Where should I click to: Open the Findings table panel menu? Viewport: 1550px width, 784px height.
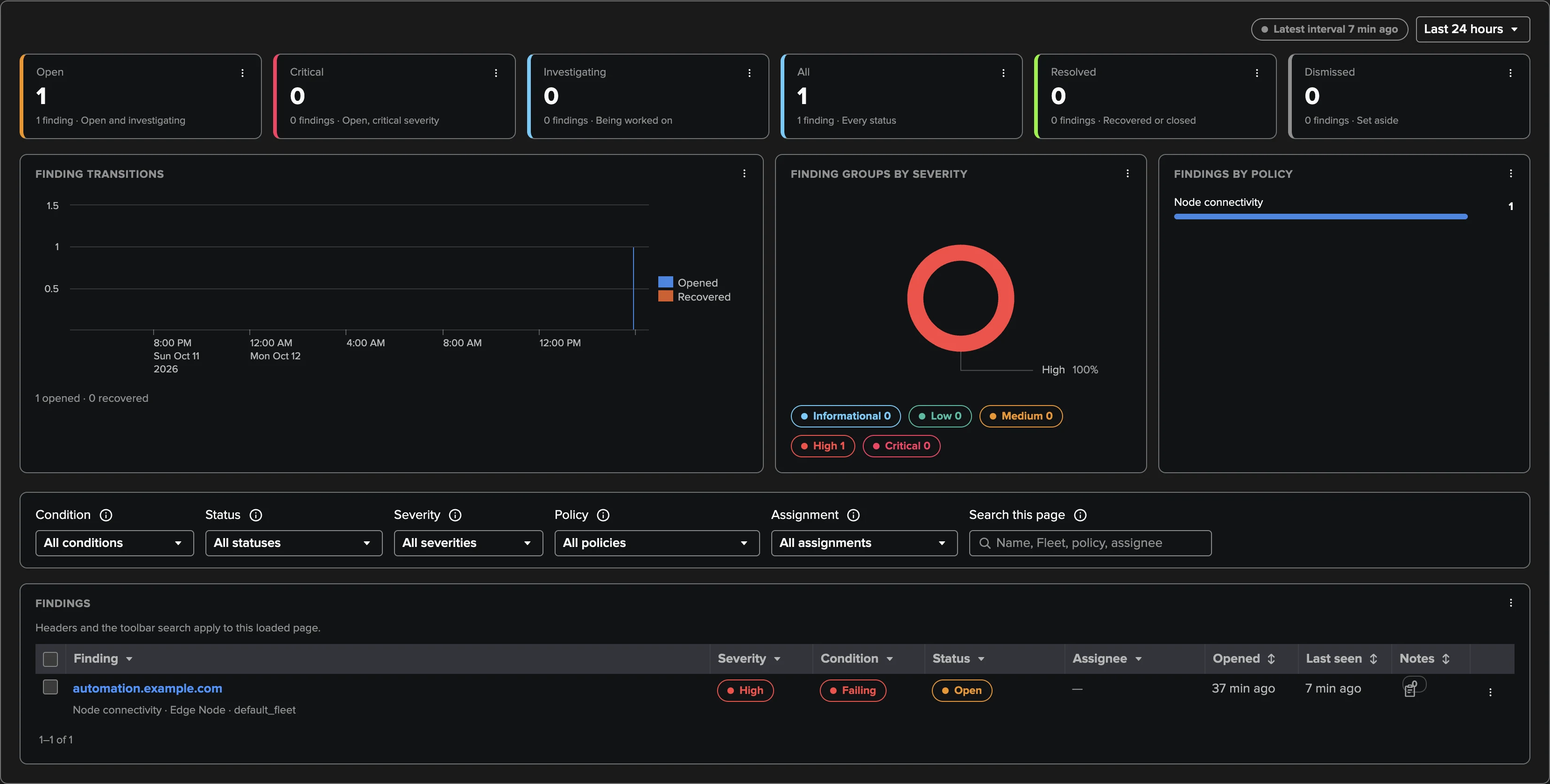[x=1511, y=602]
